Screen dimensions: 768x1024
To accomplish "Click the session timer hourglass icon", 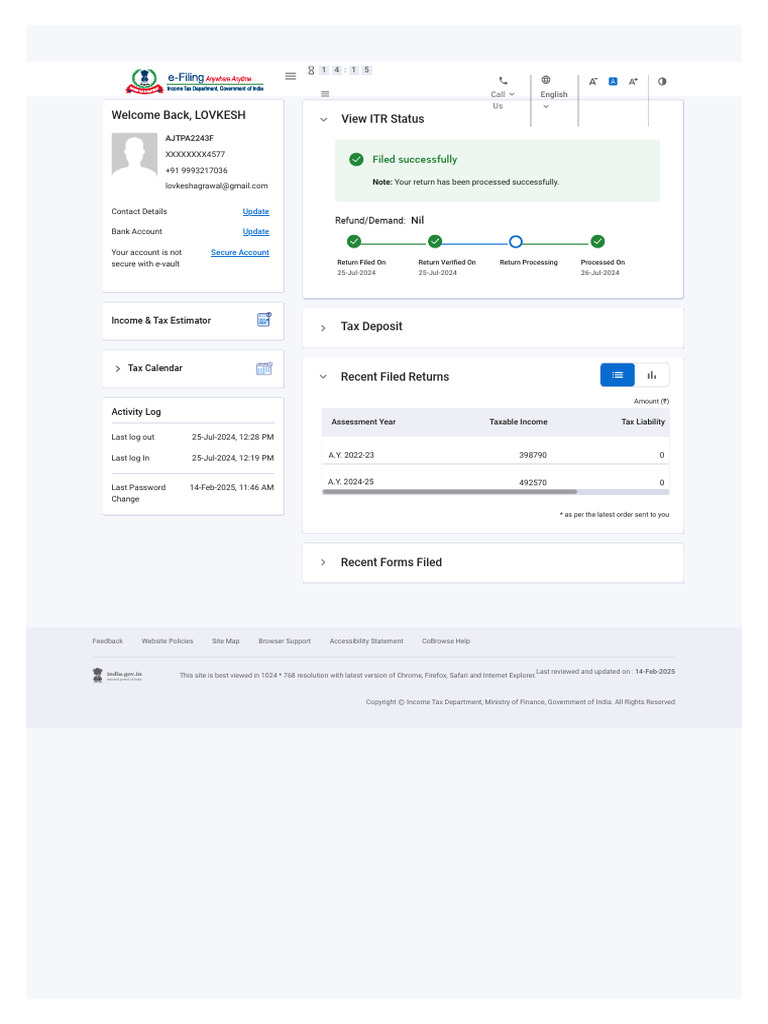I will (311, 70).
